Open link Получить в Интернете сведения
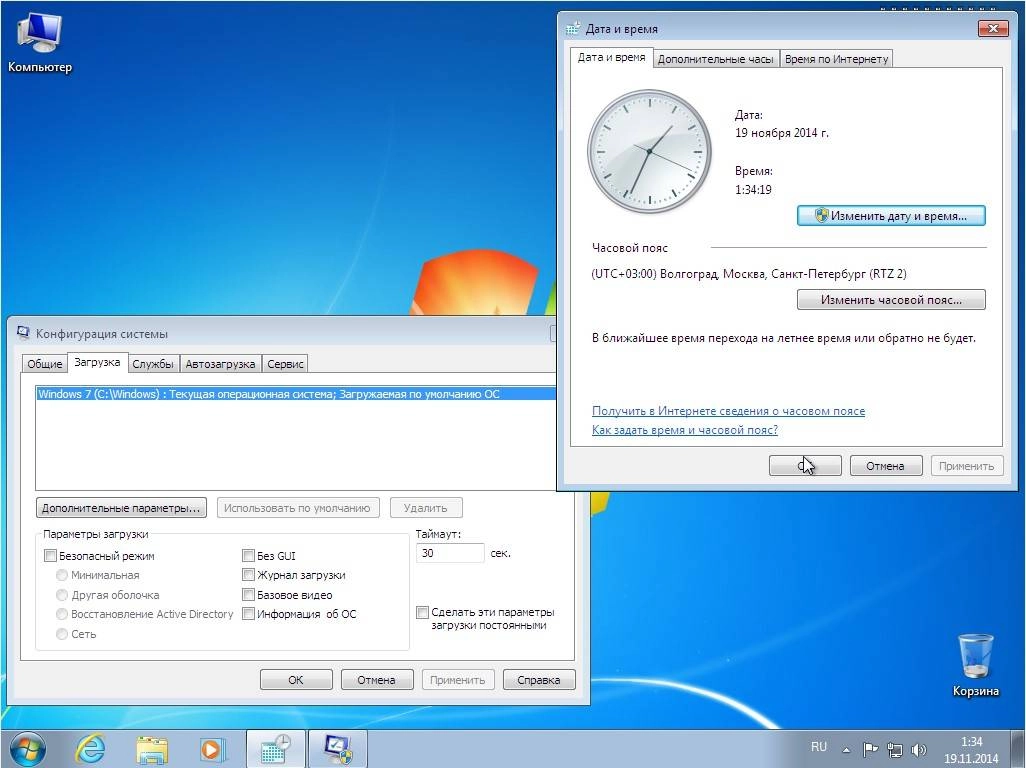 [728, 411]
